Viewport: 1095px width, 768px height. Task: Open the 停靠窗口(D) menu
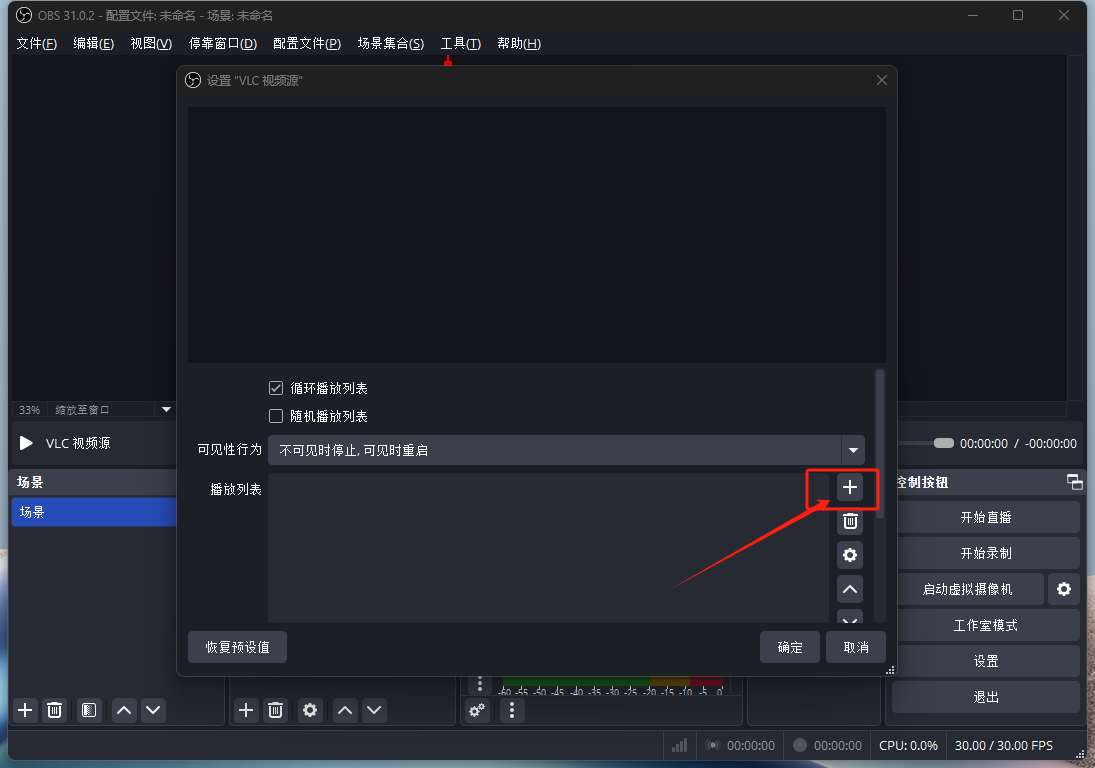coord(222,43)
